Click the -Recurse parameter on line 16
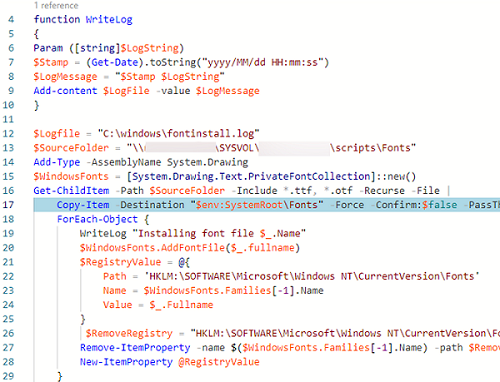This screenshot has width=500, height=382. tap(382, 191)
